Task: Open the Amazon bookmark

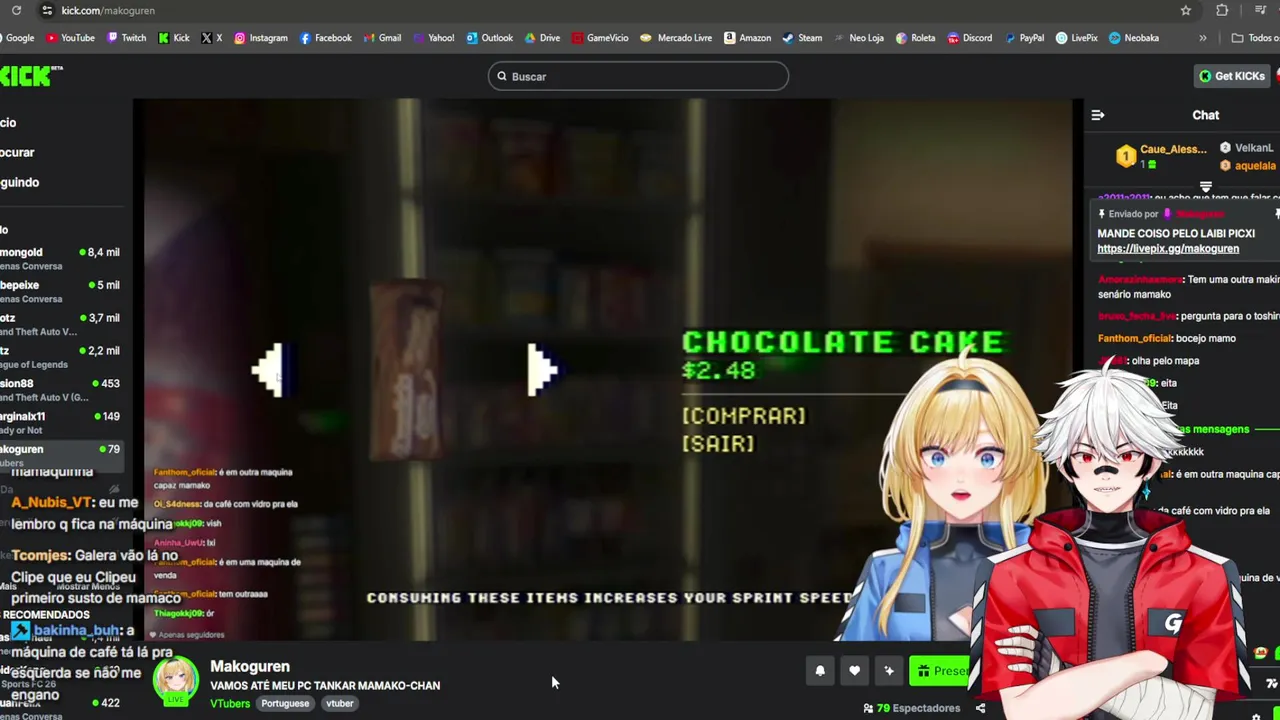Action: coord(748,38)
